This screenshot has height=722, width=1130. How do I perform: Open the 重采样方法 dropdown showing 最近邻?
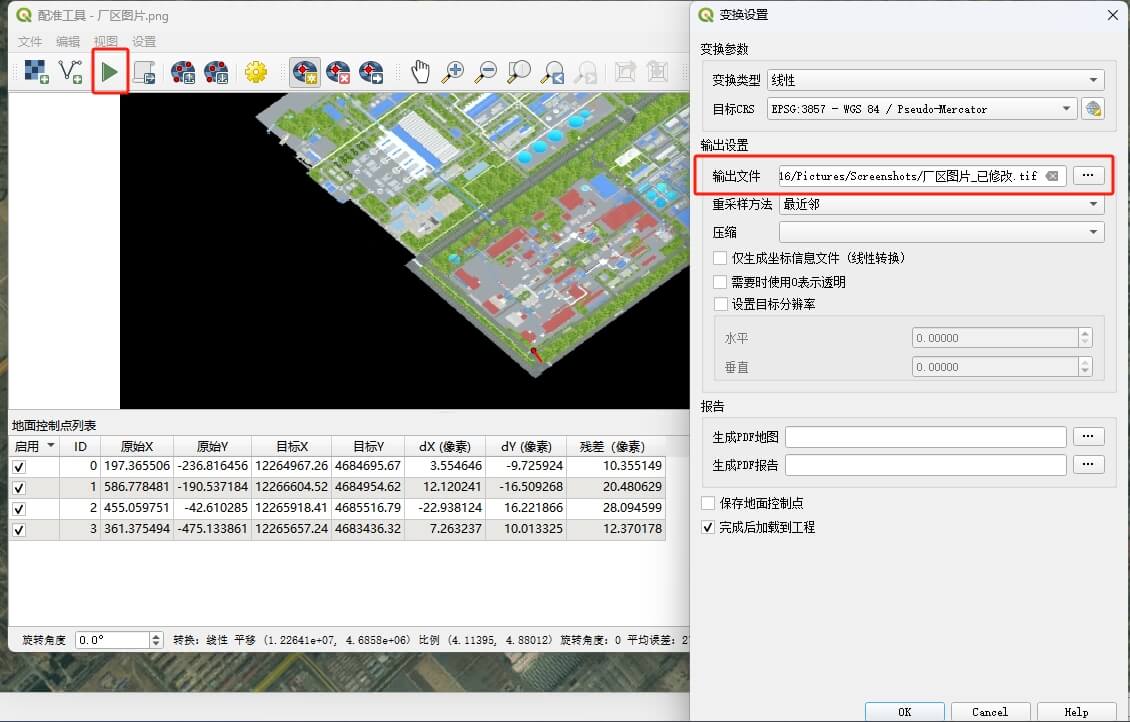click(x=941, y=205)
